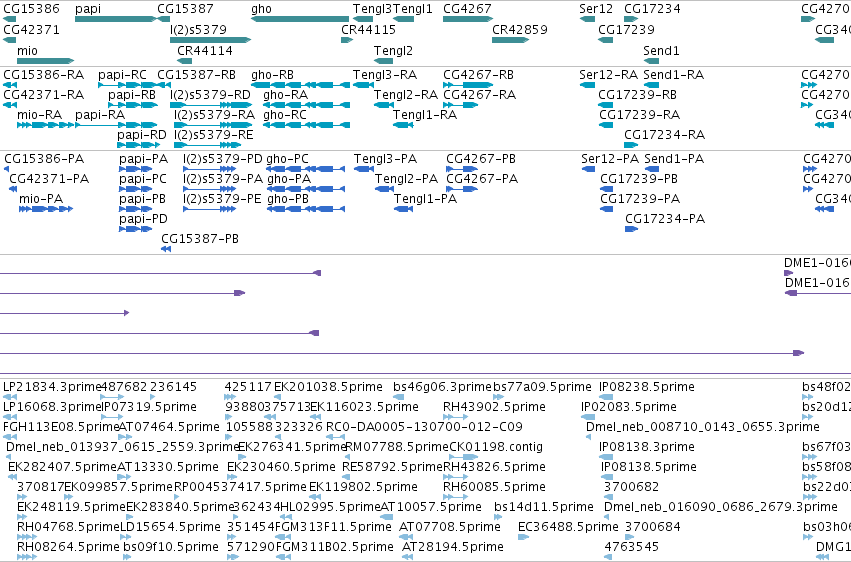The image size is (851, 562).
Task: Select transcript l(2)s5379-RD
Action: click(211, 105)
